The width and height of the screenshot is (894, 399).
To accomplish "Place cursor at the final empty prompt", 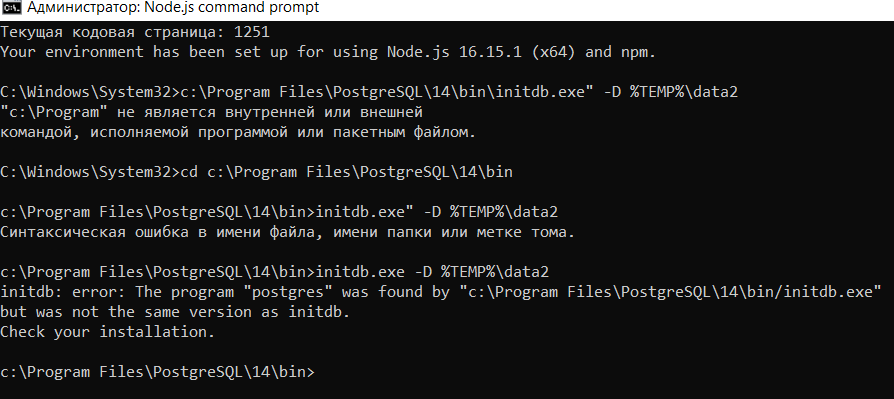I will click(319, 373).
